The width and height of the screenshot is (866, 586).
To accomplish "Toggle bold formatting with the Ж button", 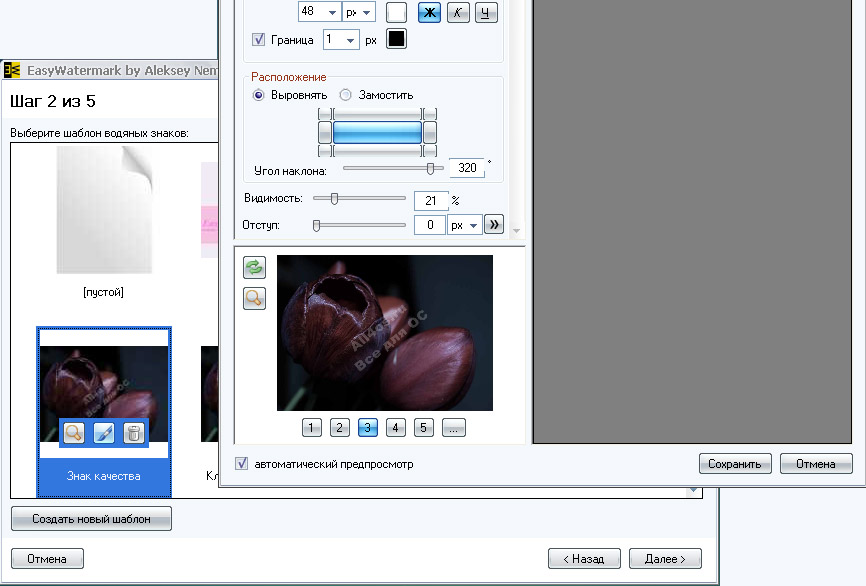I will click(429, 12).
